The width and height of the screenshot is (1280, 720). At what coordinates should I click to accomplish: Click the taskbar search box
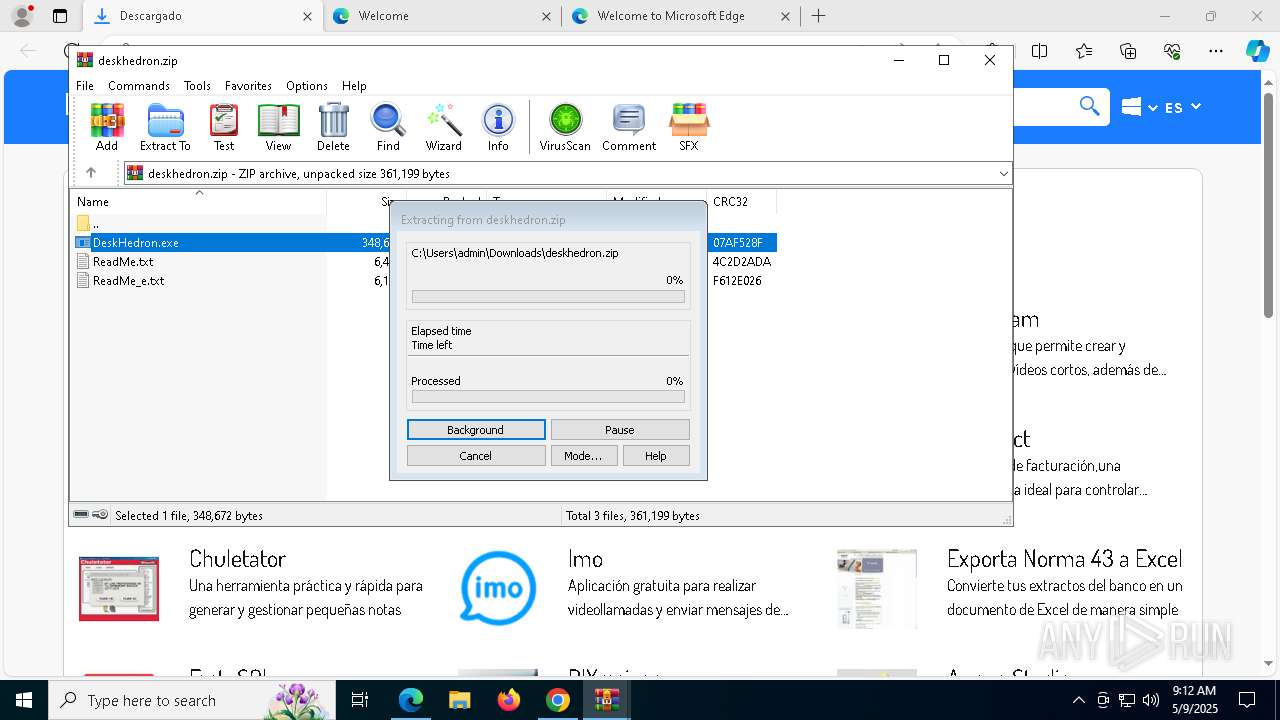pyautogui.click(x=190, y=700)
